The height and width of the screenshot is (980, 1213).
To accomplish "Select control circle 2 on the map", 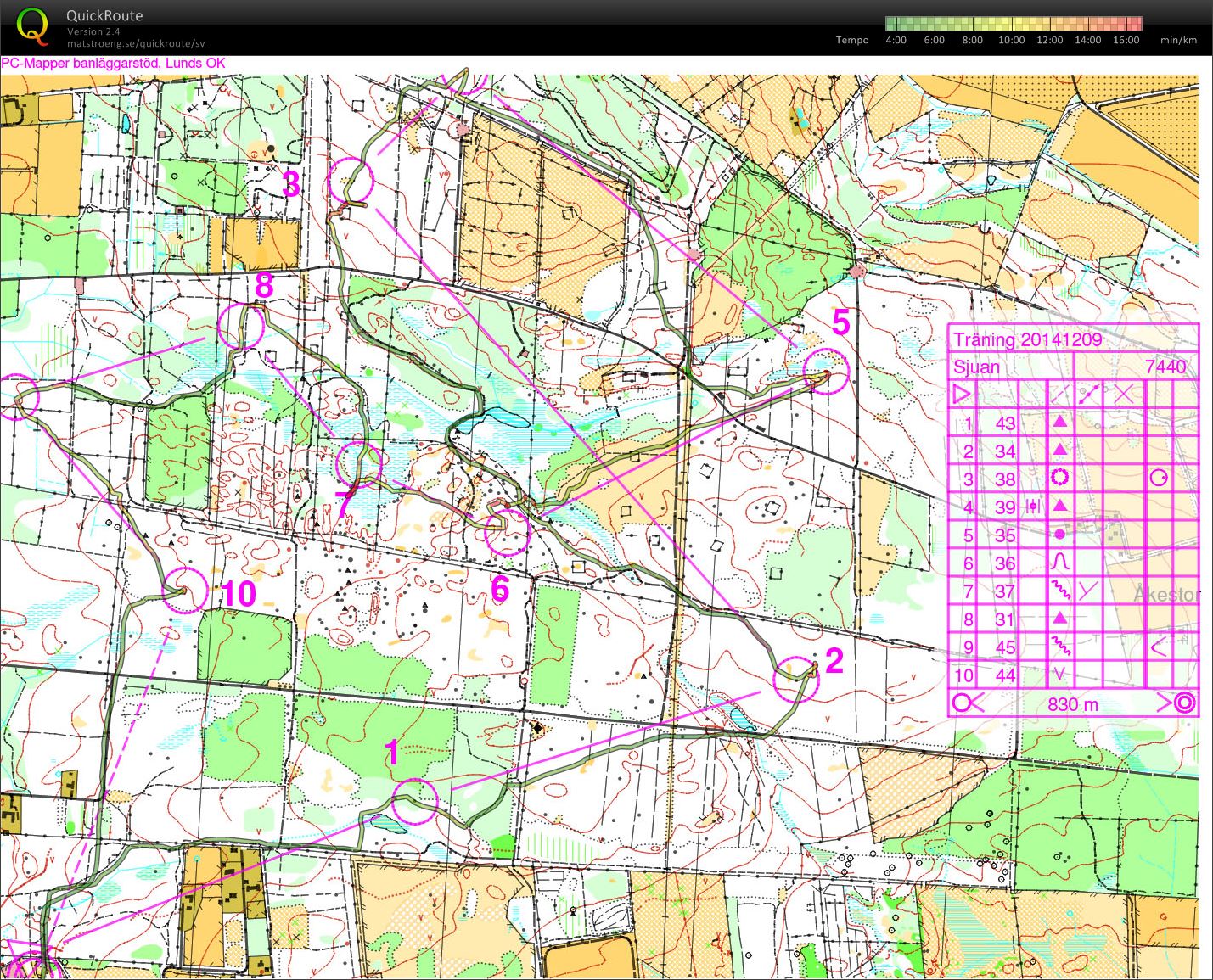I will (x=796, y=680).
